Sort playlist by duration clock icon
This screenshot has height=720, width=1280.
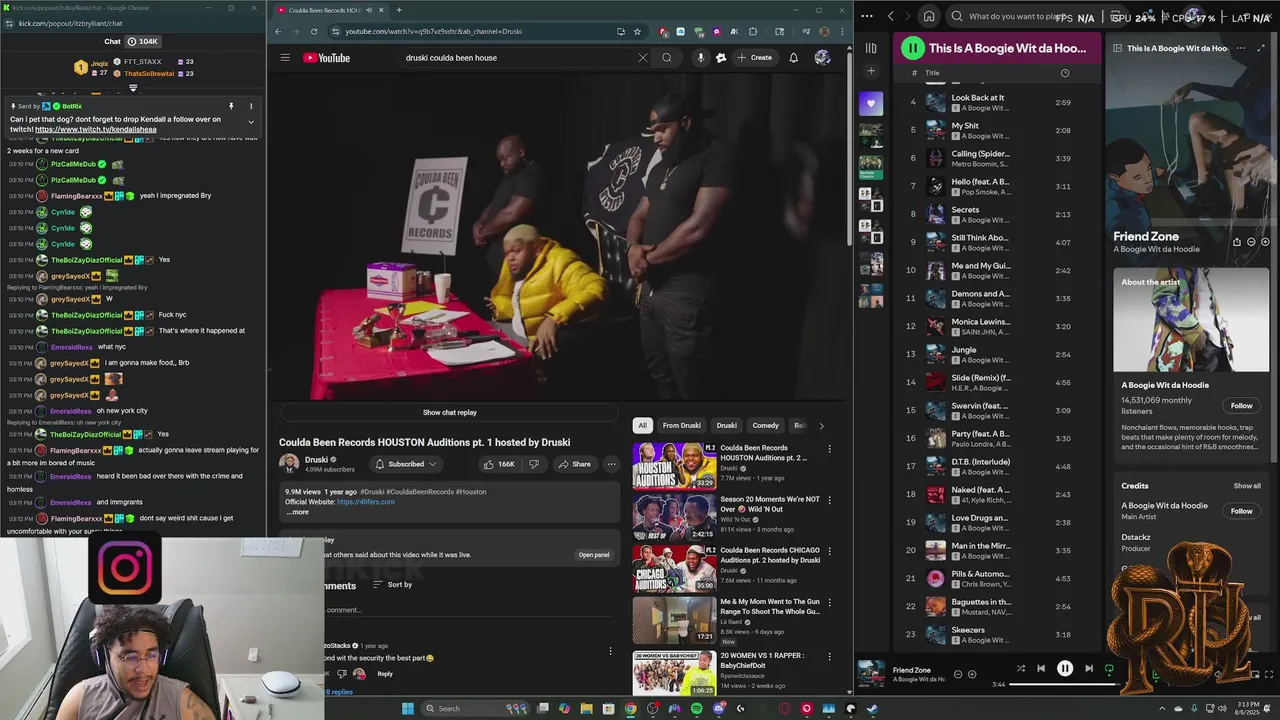pyautogui.click(x=1065, y=73)
